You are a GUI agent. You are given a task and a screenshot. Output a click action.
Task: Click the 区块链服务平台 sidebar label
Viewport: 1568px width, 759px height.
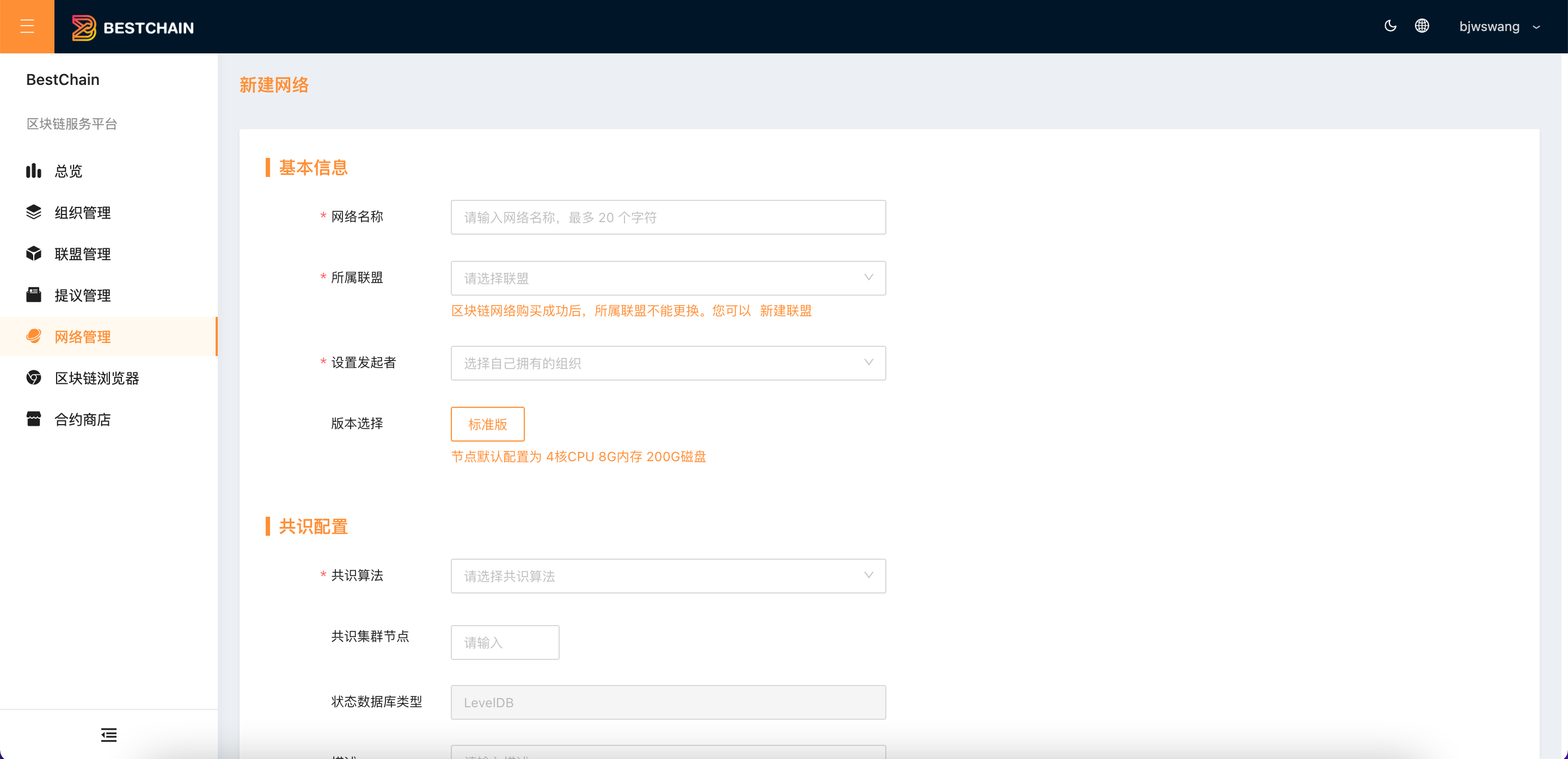72,124
